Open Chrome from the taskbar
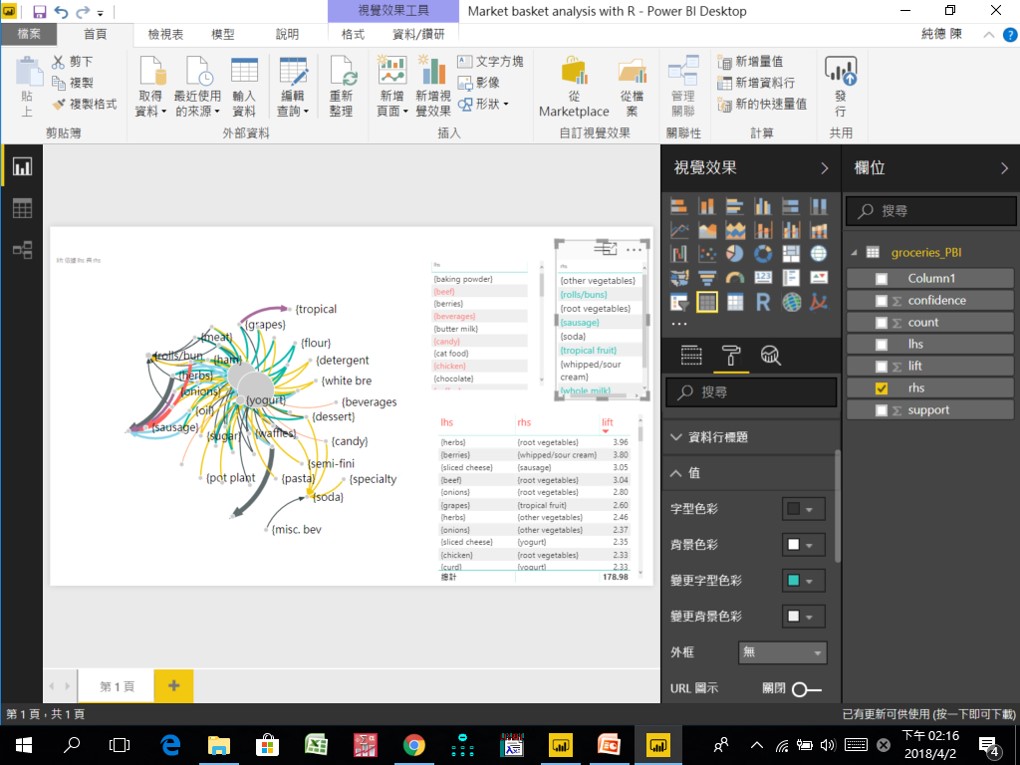The height and width of the screenshot is (765, 1020). pos(414,745)
